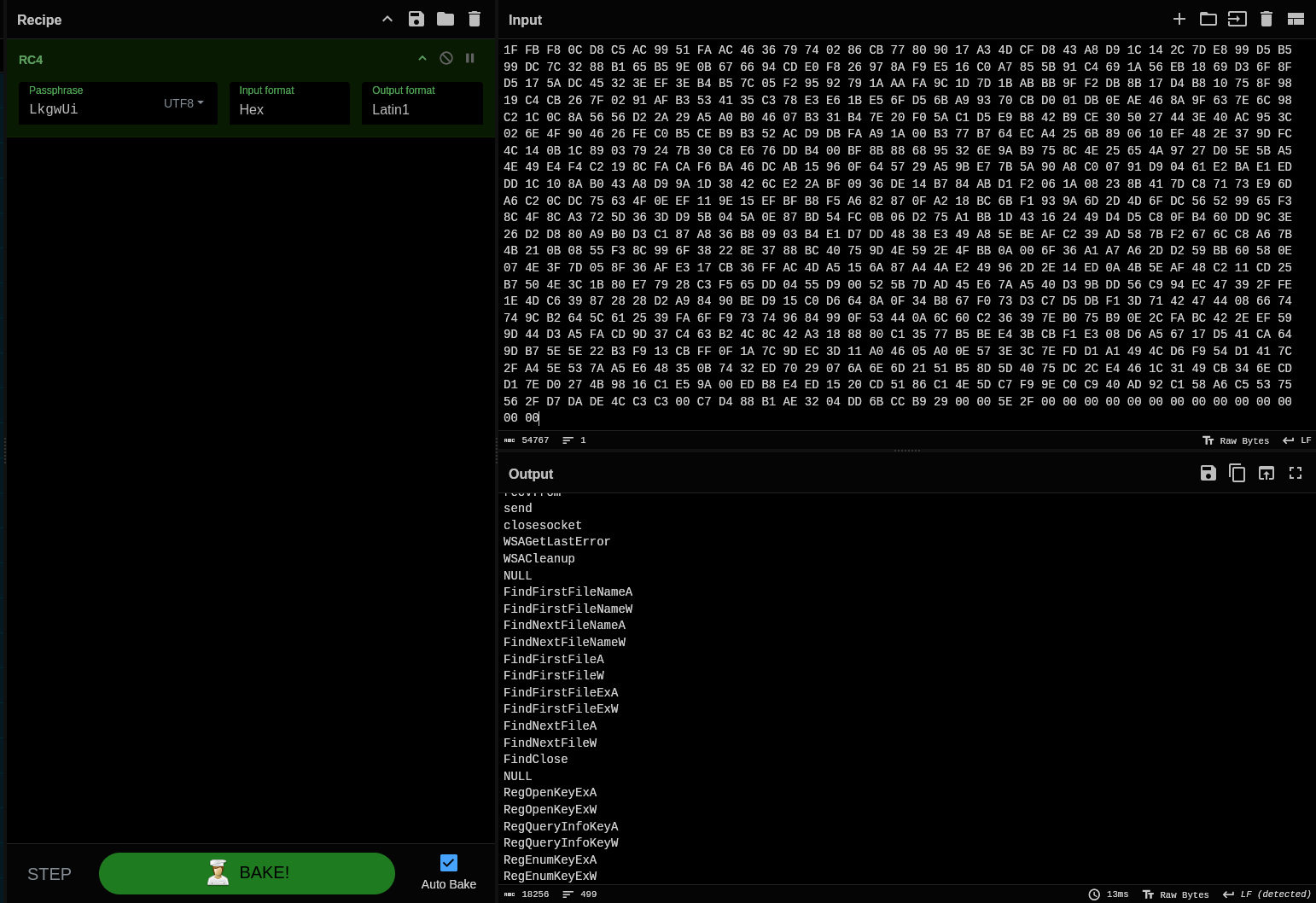
Task: Toggle Auto Bake checkbox
Action: tap(449, 863)
